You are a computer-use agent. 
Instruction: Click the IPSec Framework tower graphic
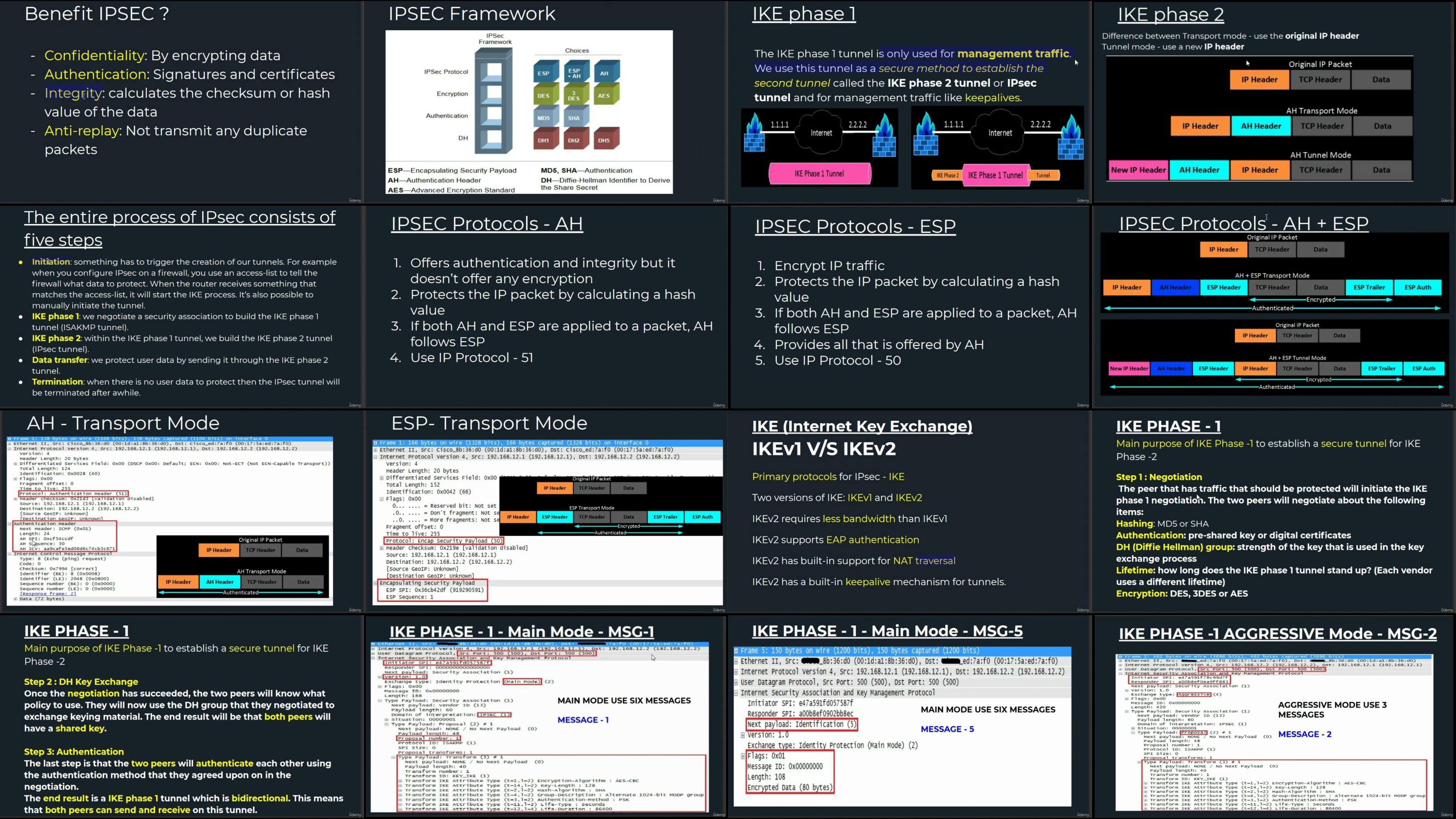pos(493,101)
